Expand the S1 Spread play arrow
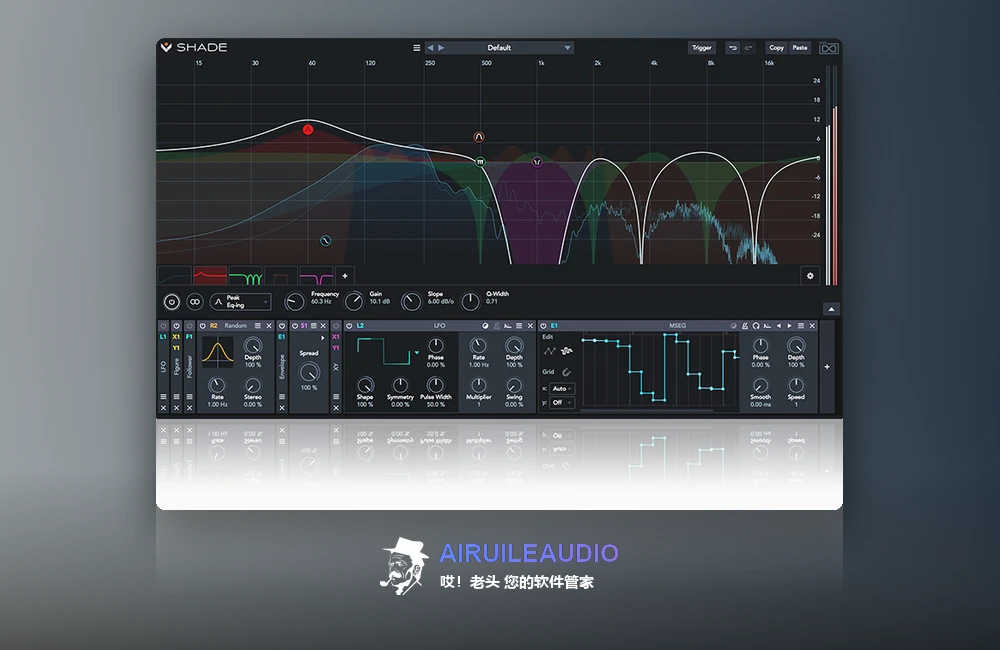 (323, 338)
